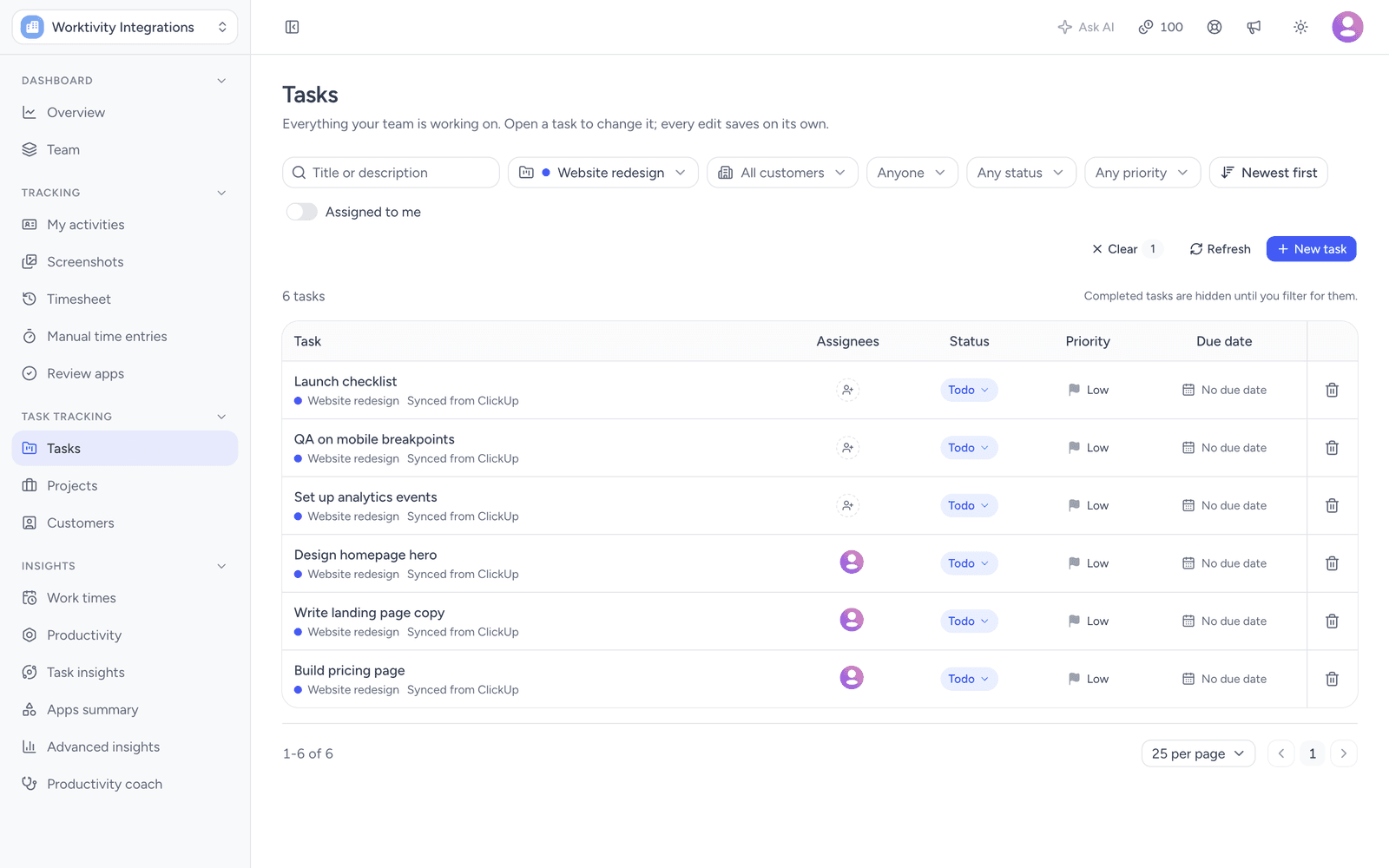Open the Any status filter
Screen dimensions: 1389x868
[x=1021, y=173]
